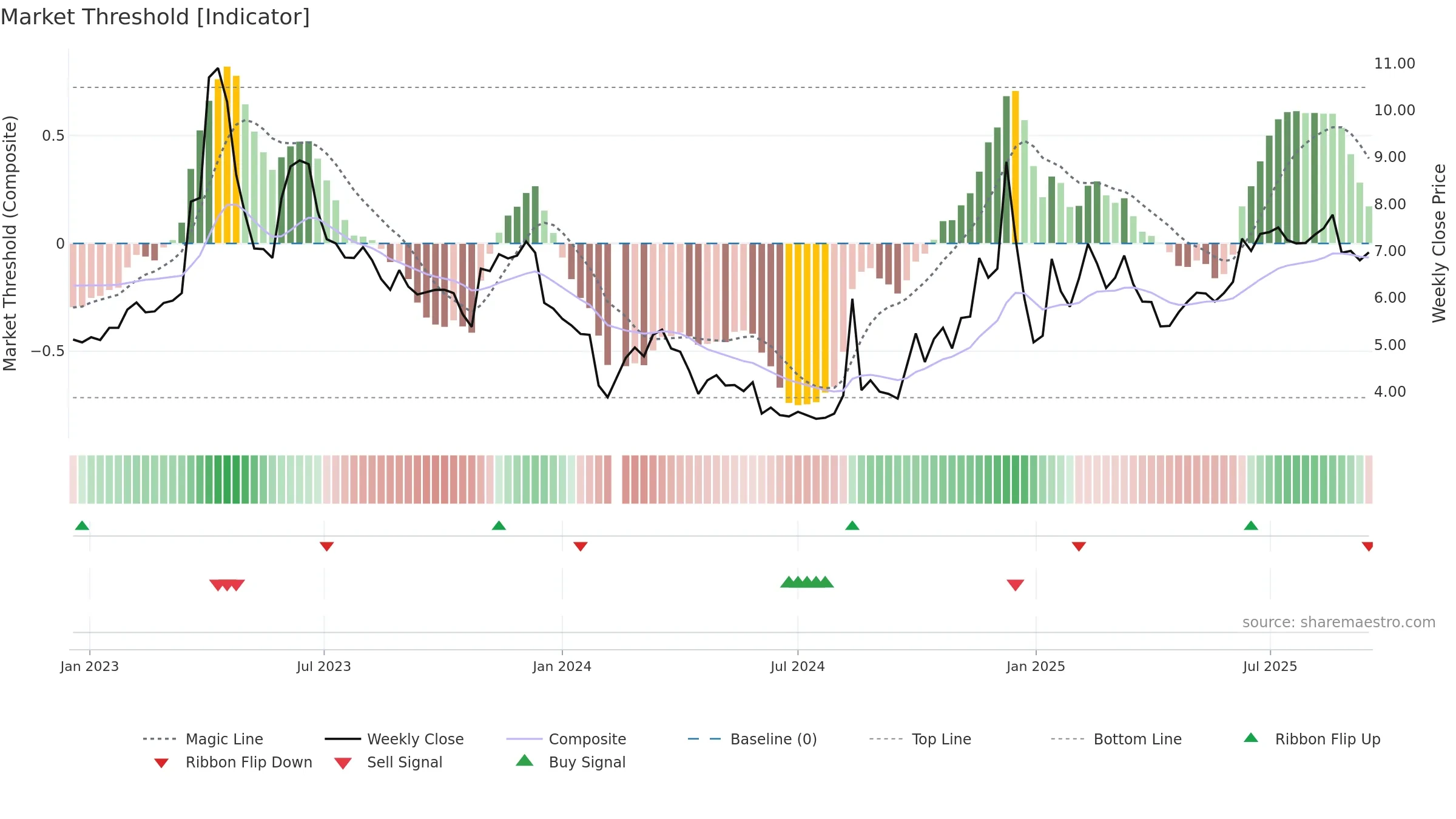1456x819 pixels.
Task: Toggle the Magic Line legend entry
Action: click(x=203, y=739)
